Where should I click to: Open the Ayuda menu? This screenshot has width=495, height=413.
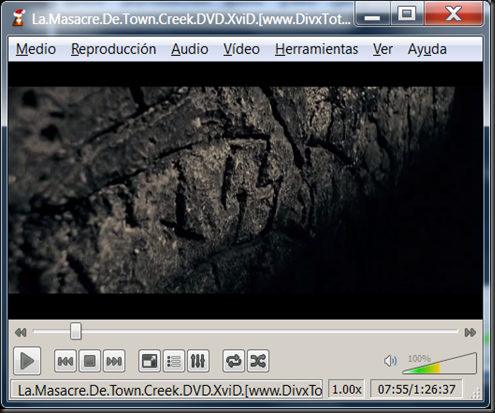tap(427, 49)
